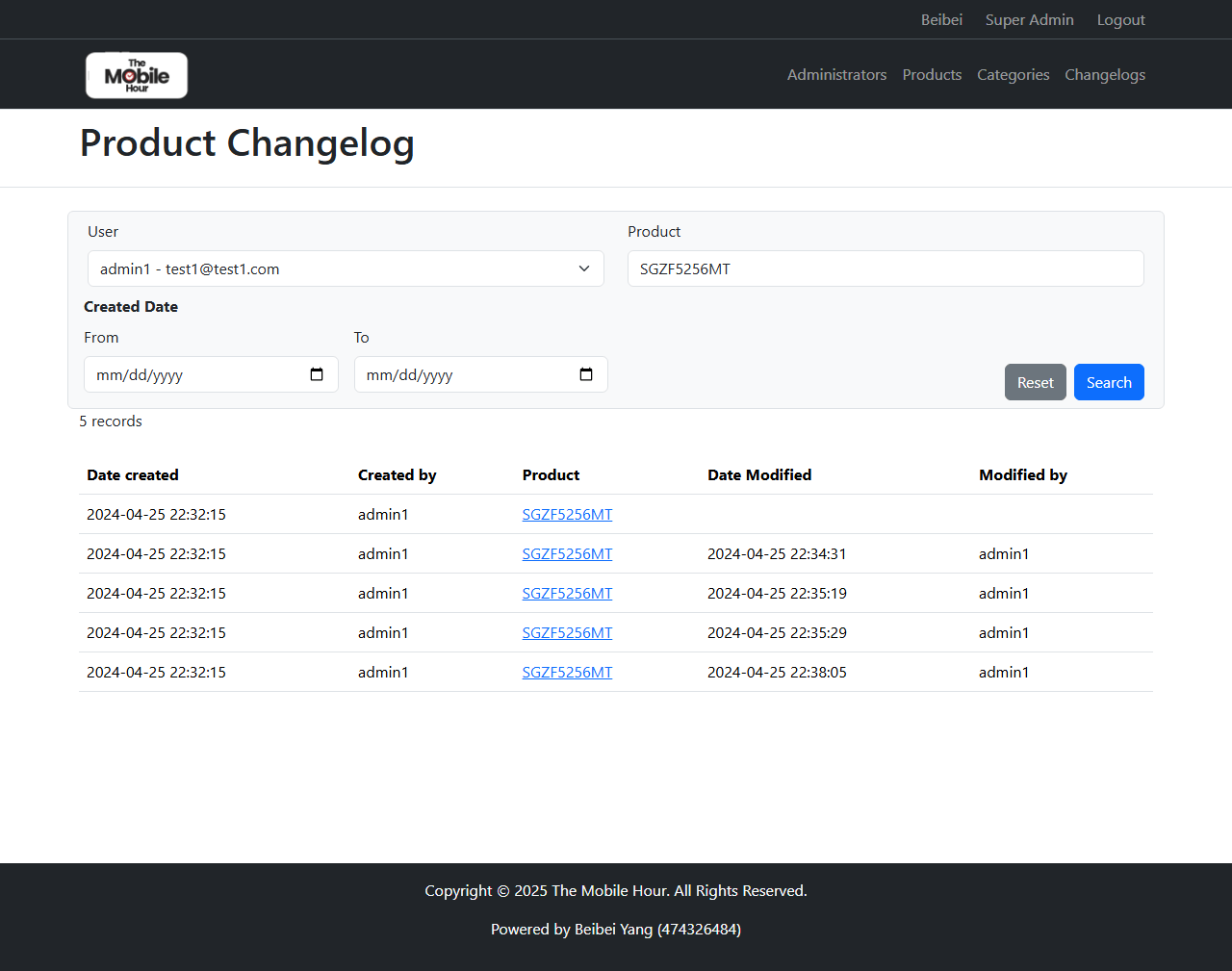Screen dimensions: 1232x971
Task: Click the Beibei user link
Action: pyautogui.click(x=941, y=20)
